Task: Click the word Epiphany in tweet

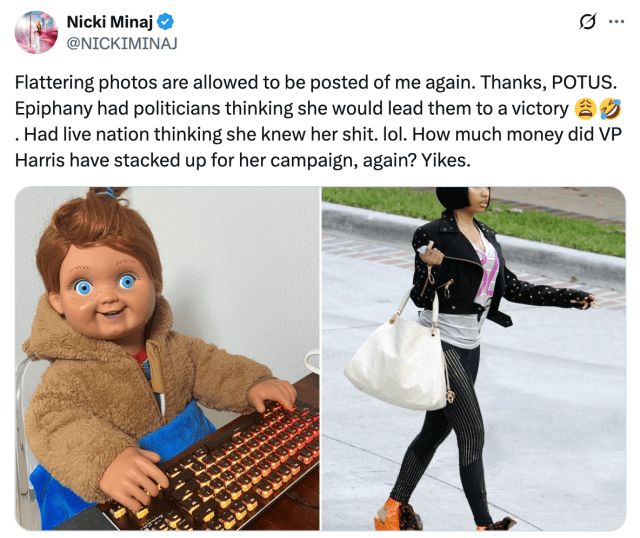Action: pos(53,109)
